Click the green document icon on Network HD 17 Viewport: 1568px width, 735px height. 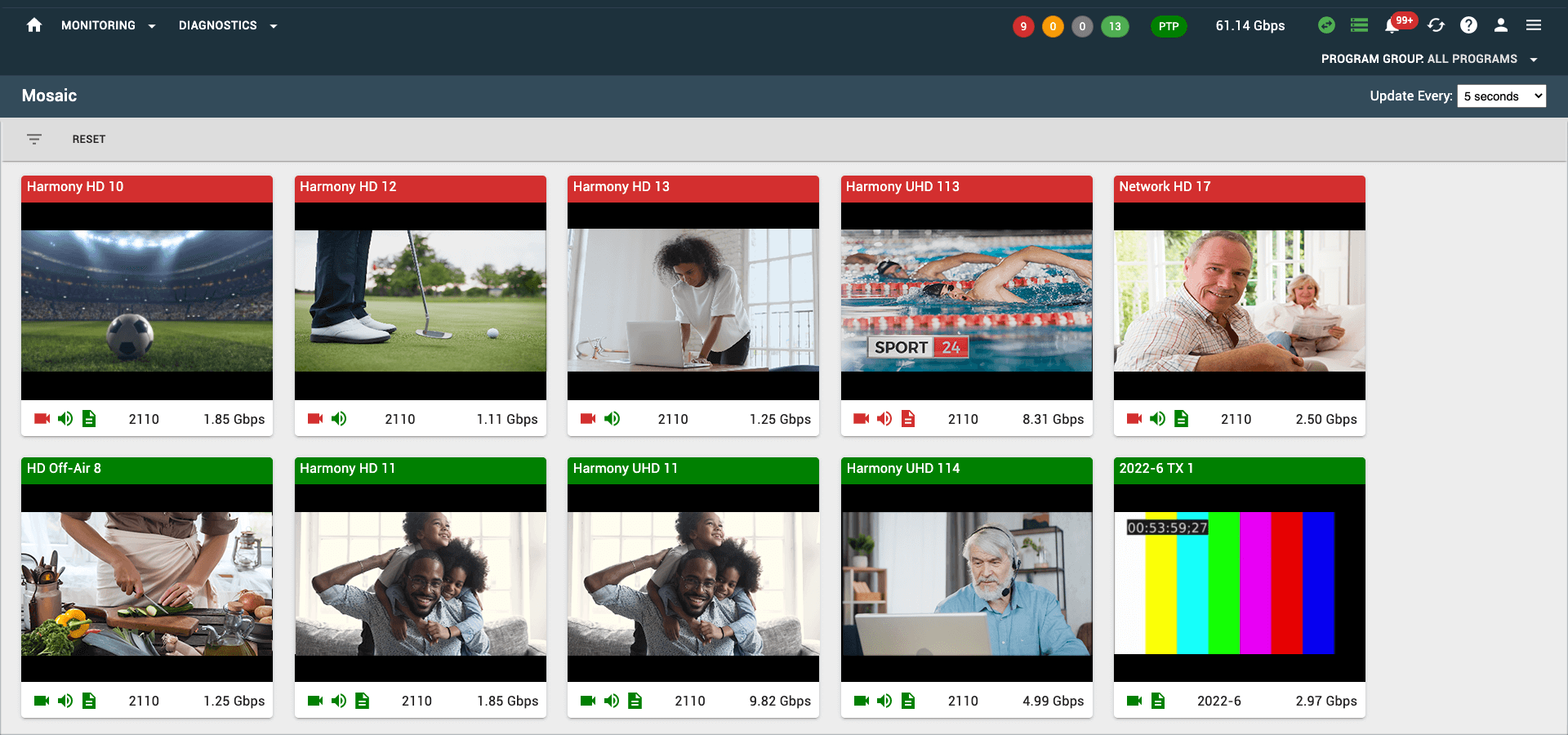click(x=1182, y=419)
